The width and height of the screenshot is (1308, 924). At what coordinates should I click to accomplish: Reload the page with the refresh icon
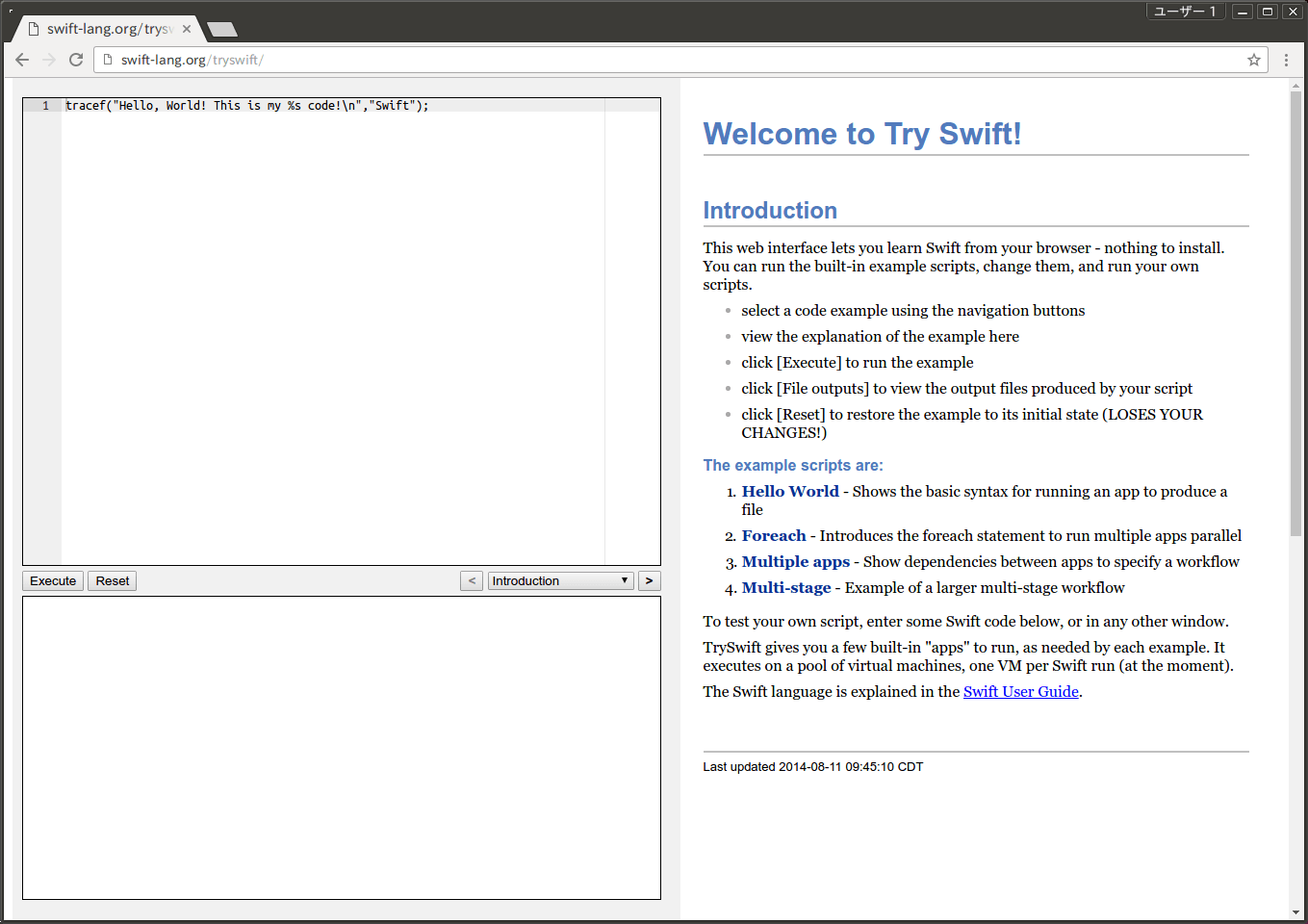coord(76,60)
